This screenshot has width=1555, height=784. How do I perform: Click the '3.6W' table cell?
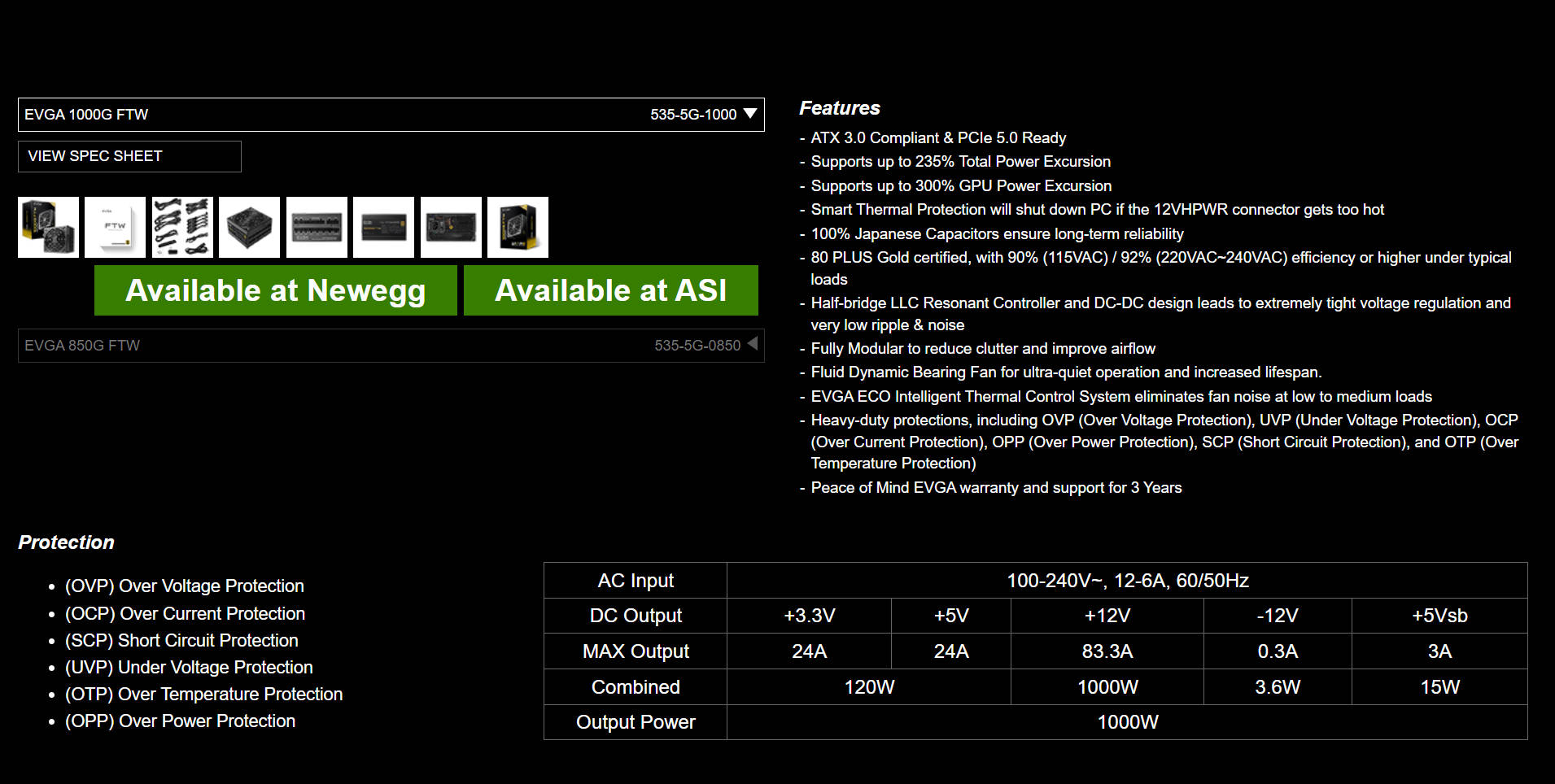1278,687
